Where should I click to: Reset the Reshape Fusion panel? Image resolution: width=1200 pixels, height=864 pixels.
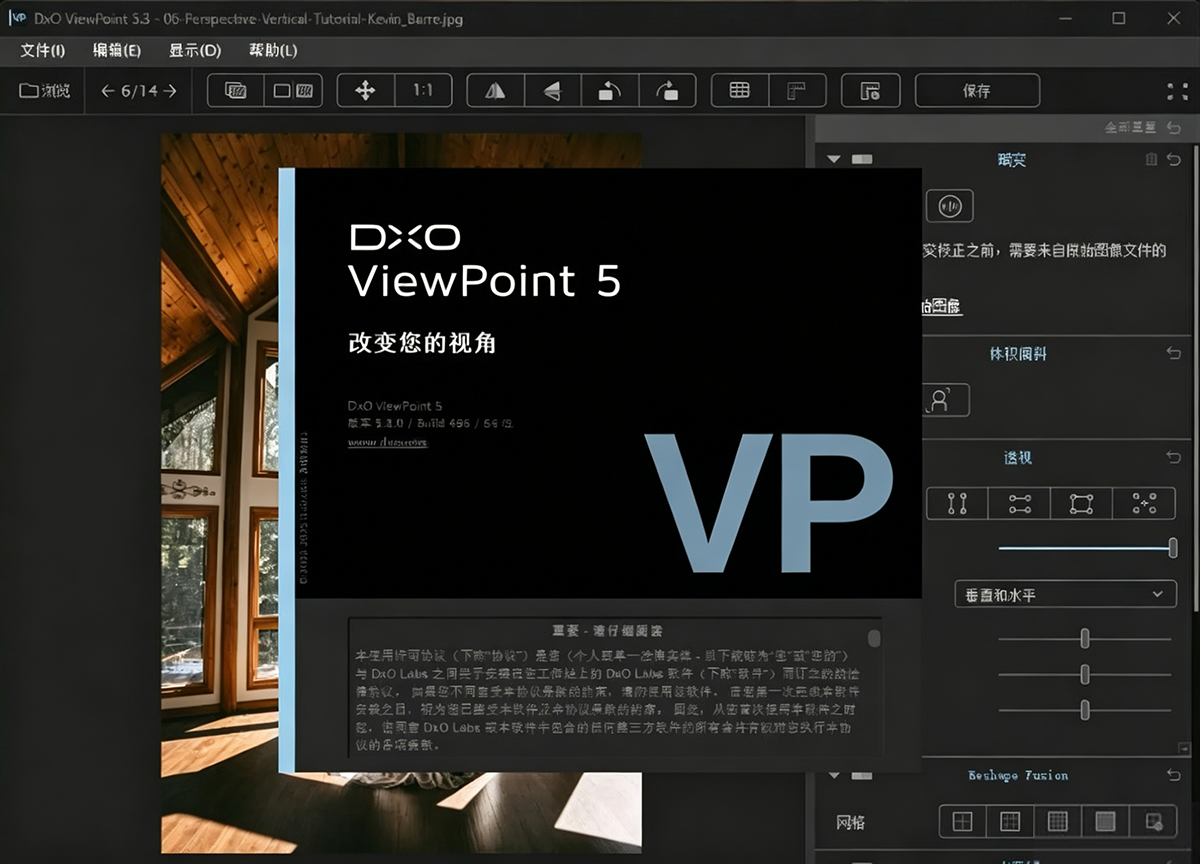1174,775
